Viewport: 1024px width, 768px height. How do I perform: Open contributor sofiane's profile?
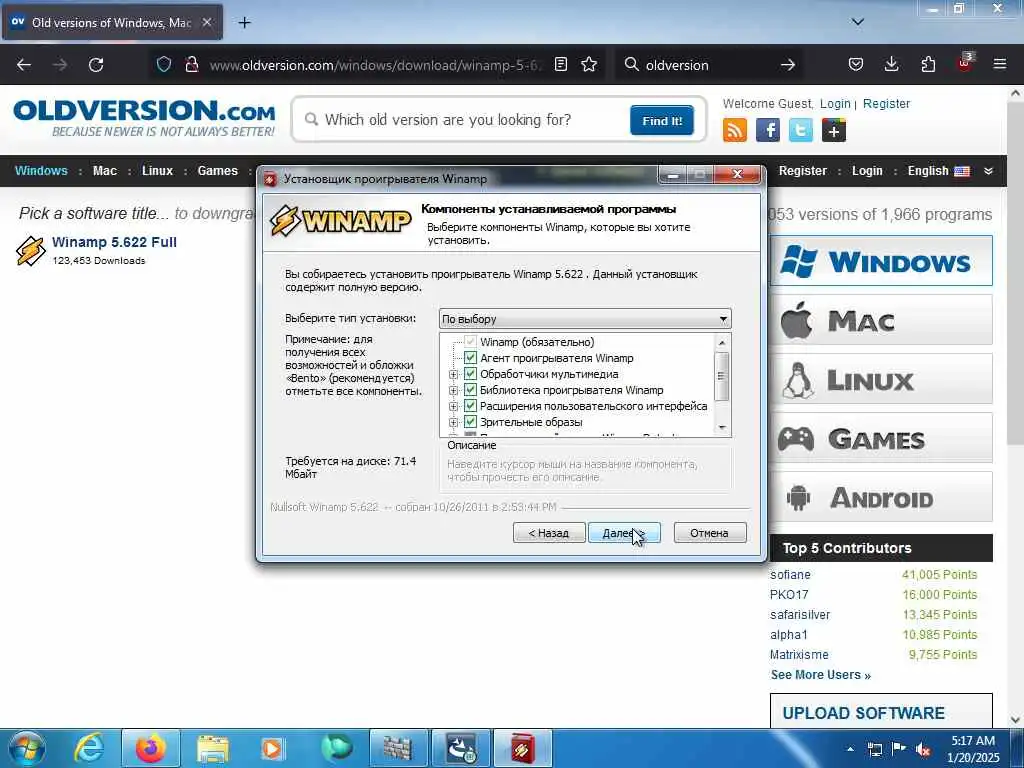[790, 575]
